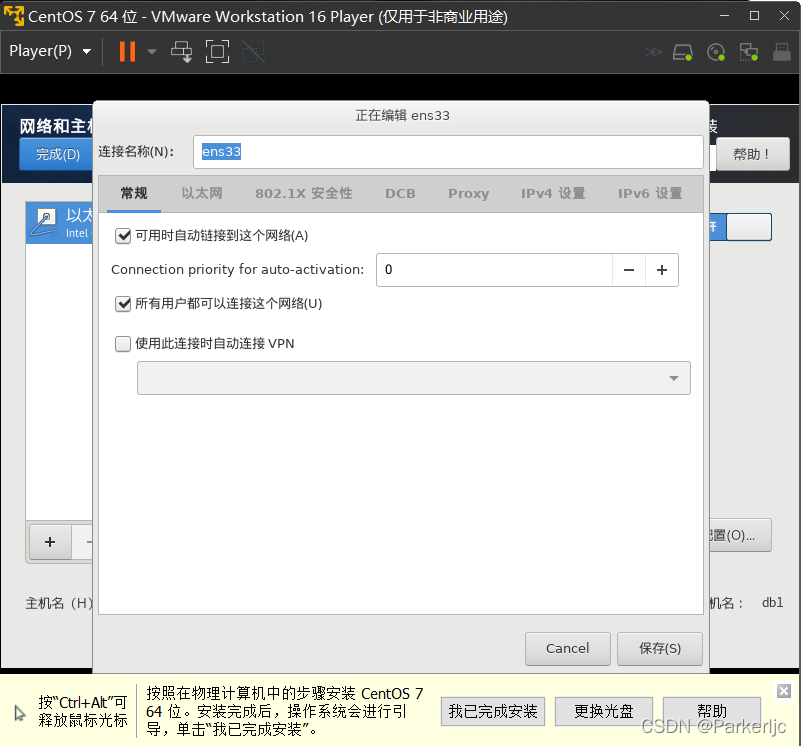Image resolution: width=801 pixels, height=746 pixels.
Task: Open the Proxy tab
Action: [468, 194]
